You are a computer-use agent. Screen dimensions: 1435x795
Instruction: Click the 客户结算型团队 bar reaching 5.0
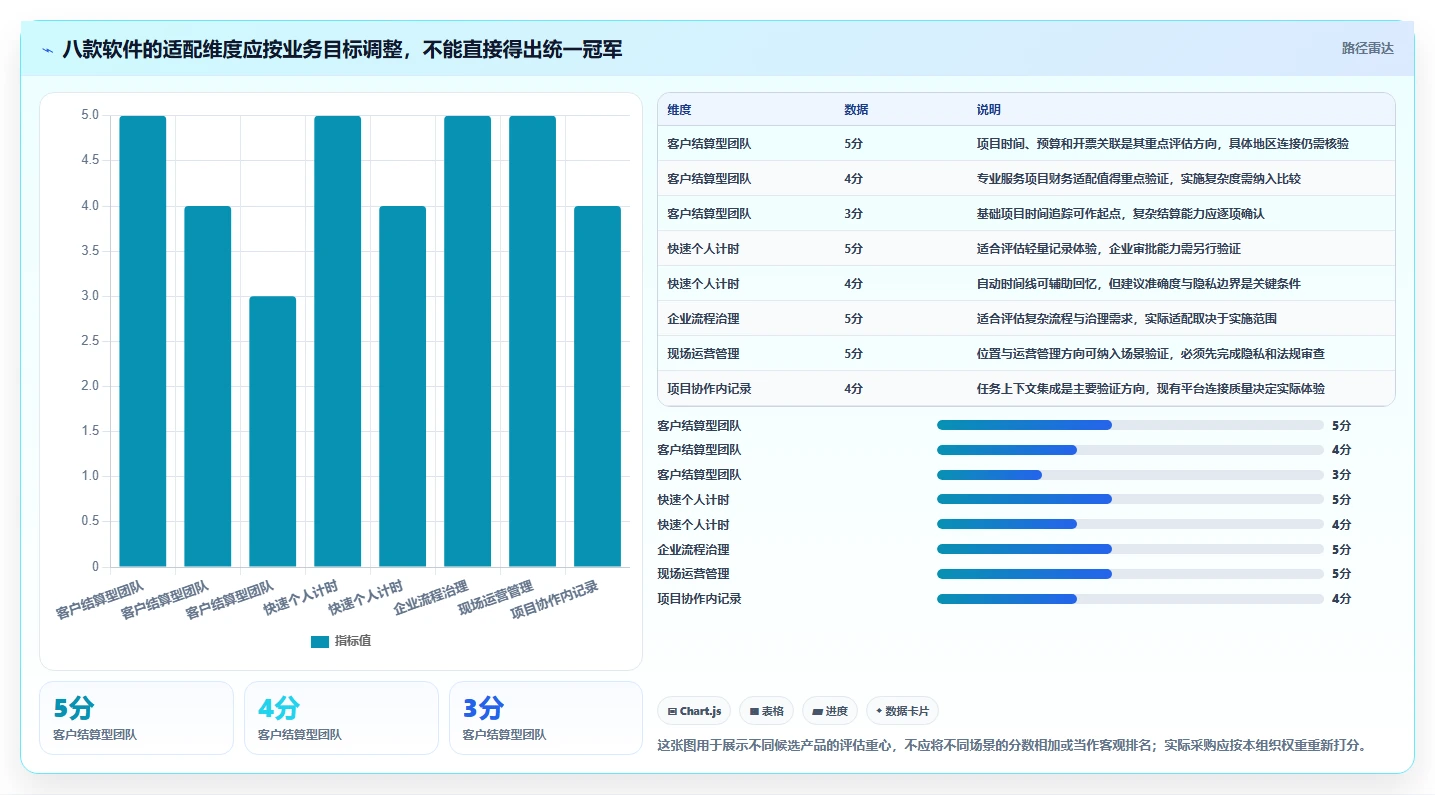coord(143,341)
